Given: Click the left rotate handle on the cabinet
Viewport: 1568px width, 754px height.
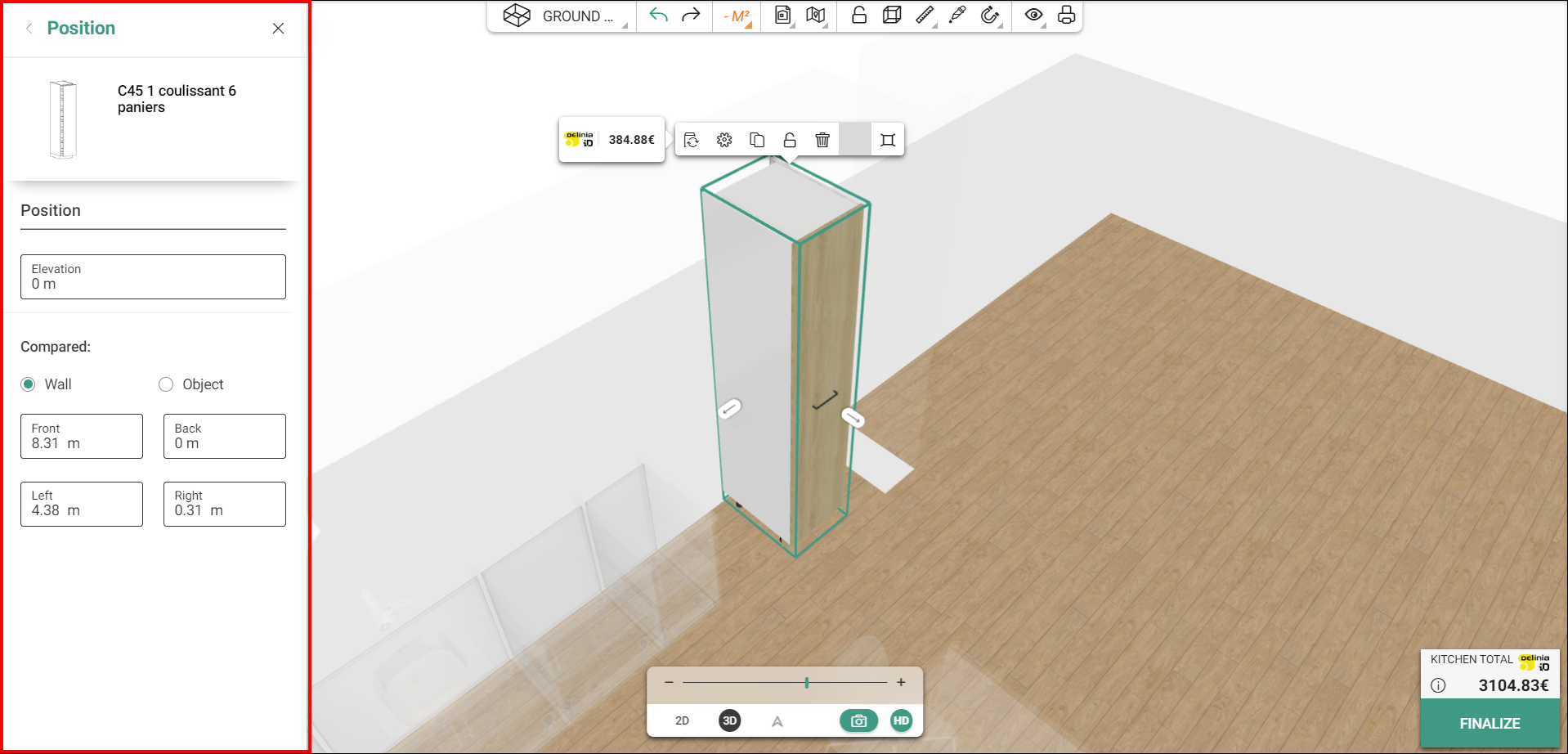Looking at the screenshot, I should 729,407.
